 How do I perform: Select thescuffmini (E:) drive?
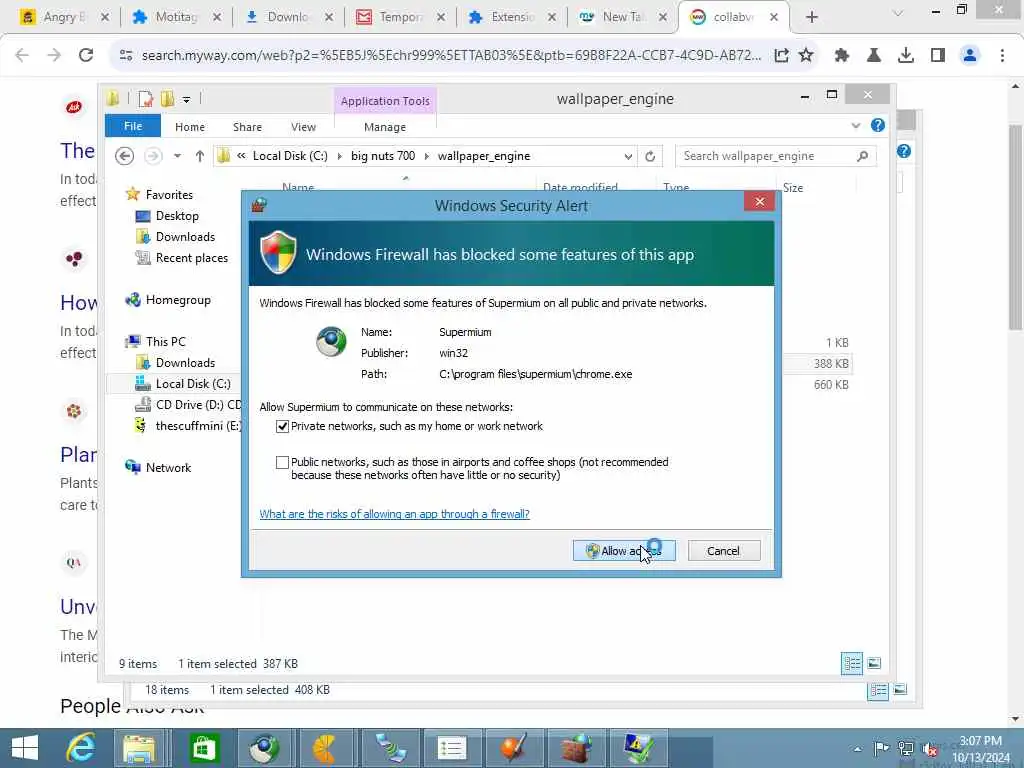tap(198, 426)
